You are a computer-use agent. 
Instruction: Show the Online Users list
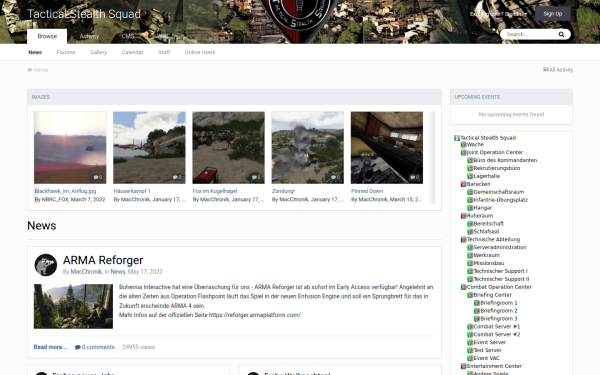pos(200,52)
